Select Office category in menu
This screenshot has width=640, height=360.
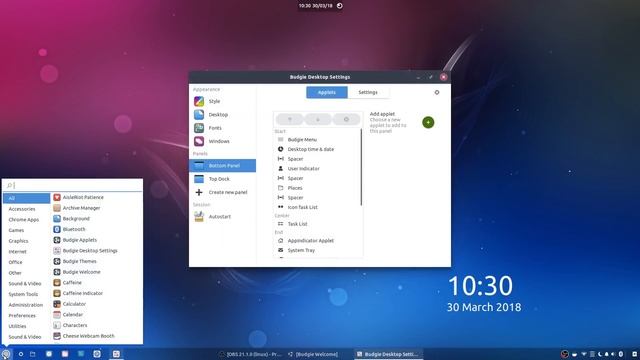pyautogui.click(x=27, y=262)
